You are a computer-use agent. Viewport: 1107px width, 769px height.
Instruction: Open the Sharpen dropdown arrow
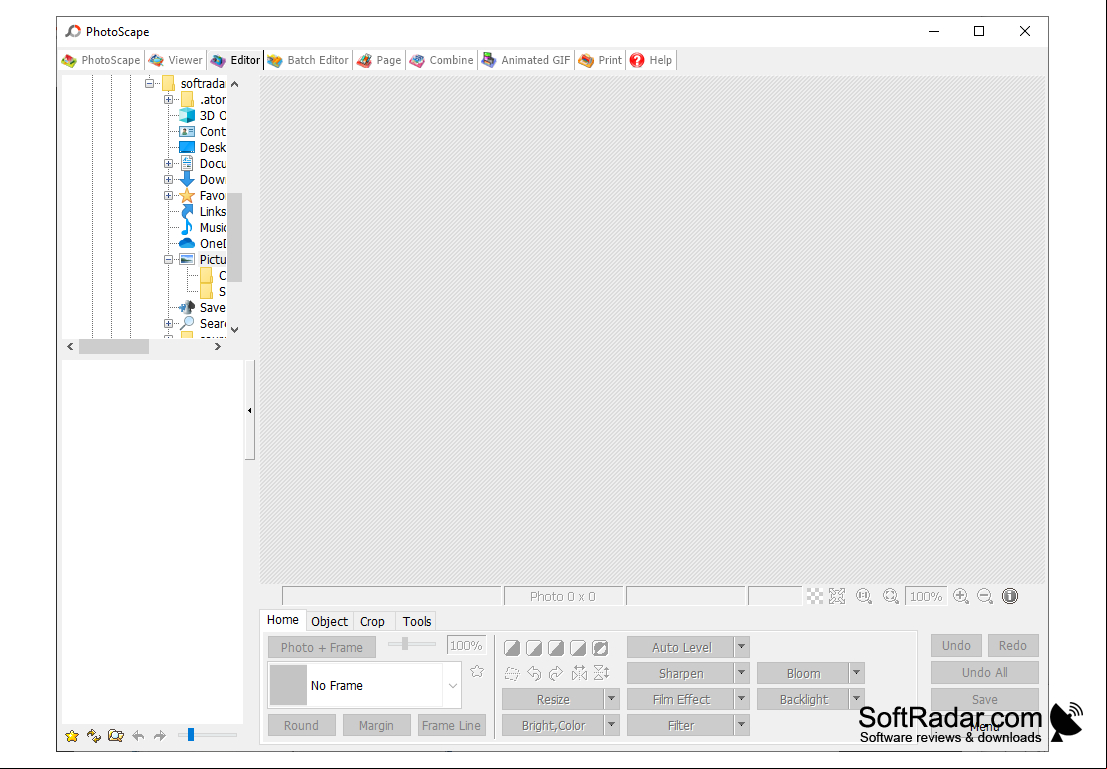(741, 673)
